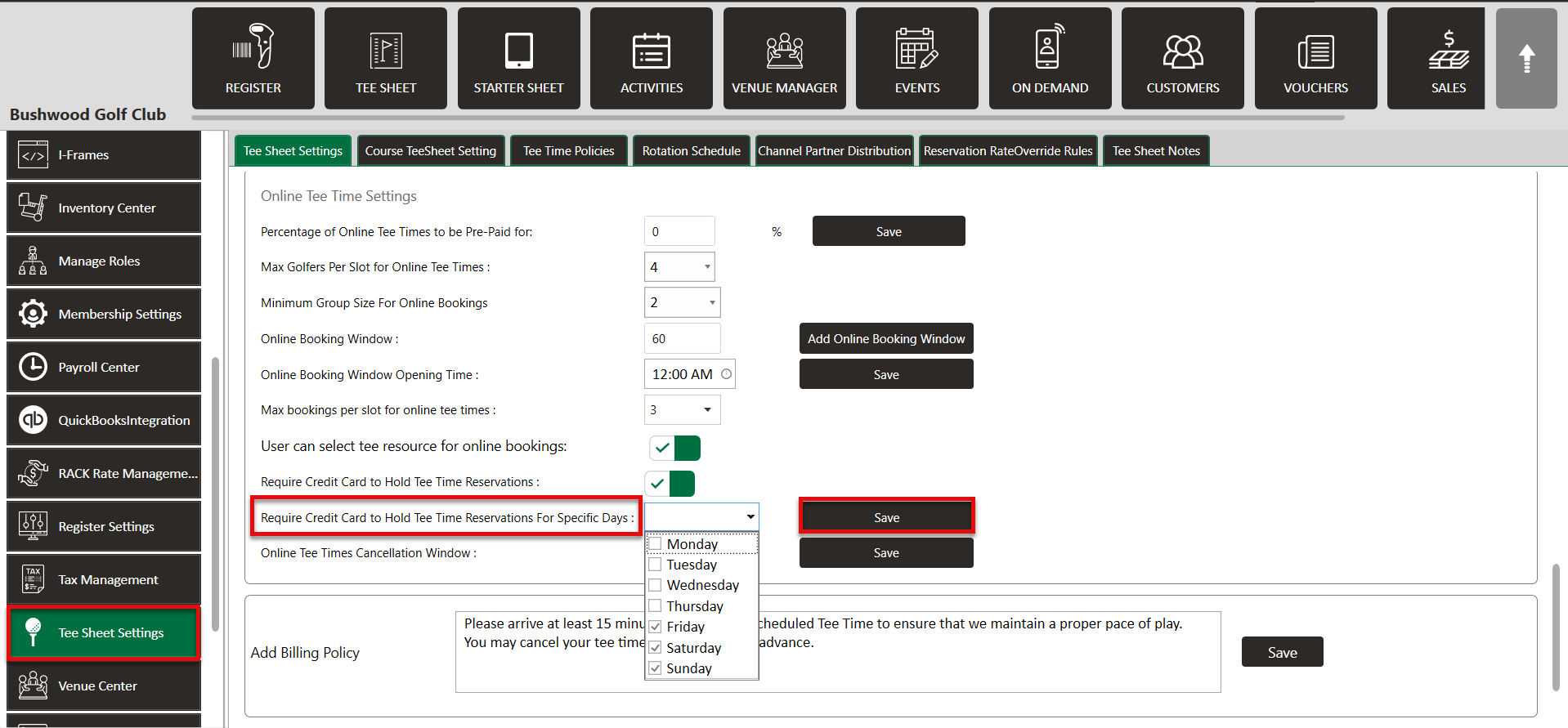This screenshot has width=1568, height=728.
Task: Click the sidebar vertical scrollbar
Action: pos(215,490)
